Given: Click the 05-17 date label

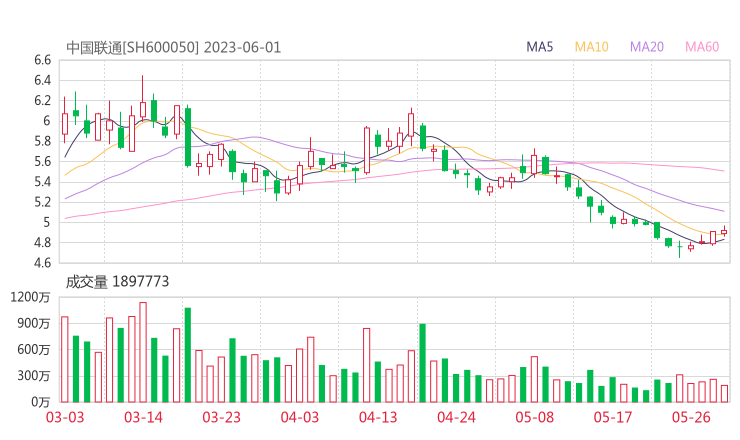Looking at the screenshot, I should (613, 417).
